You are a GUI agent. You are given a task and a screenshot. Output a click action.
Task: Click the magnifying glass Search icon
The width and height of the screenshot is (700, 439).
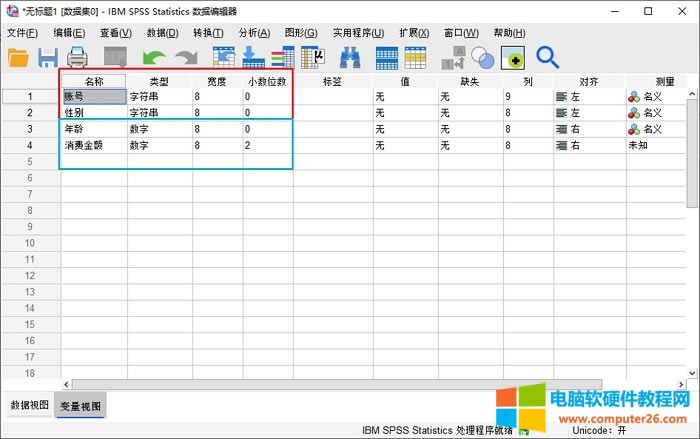click(x=547, y=57)
